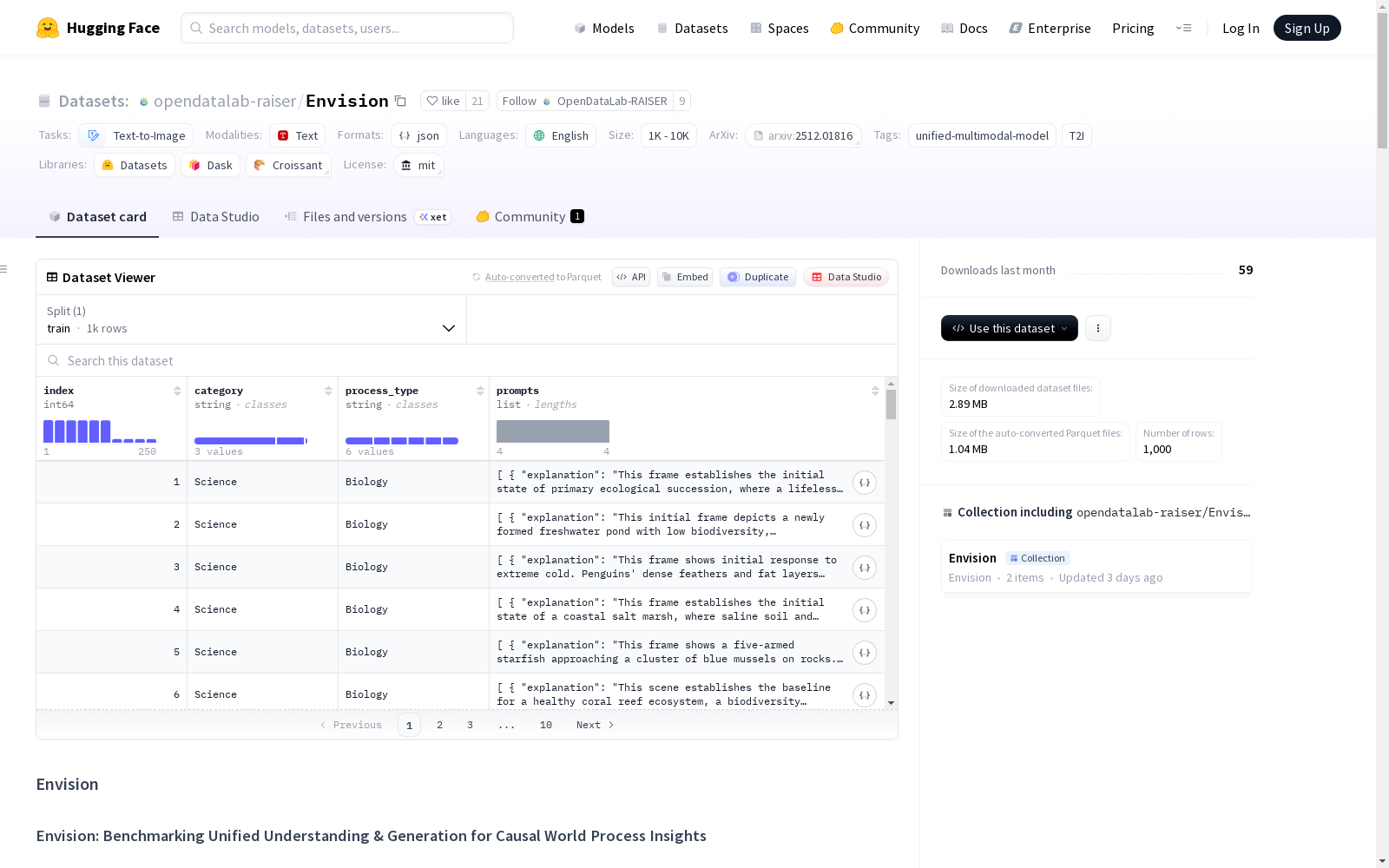Select the Dask library tag
The image size is (1389, 868).
pyautogui.click(x=211, y=165)
